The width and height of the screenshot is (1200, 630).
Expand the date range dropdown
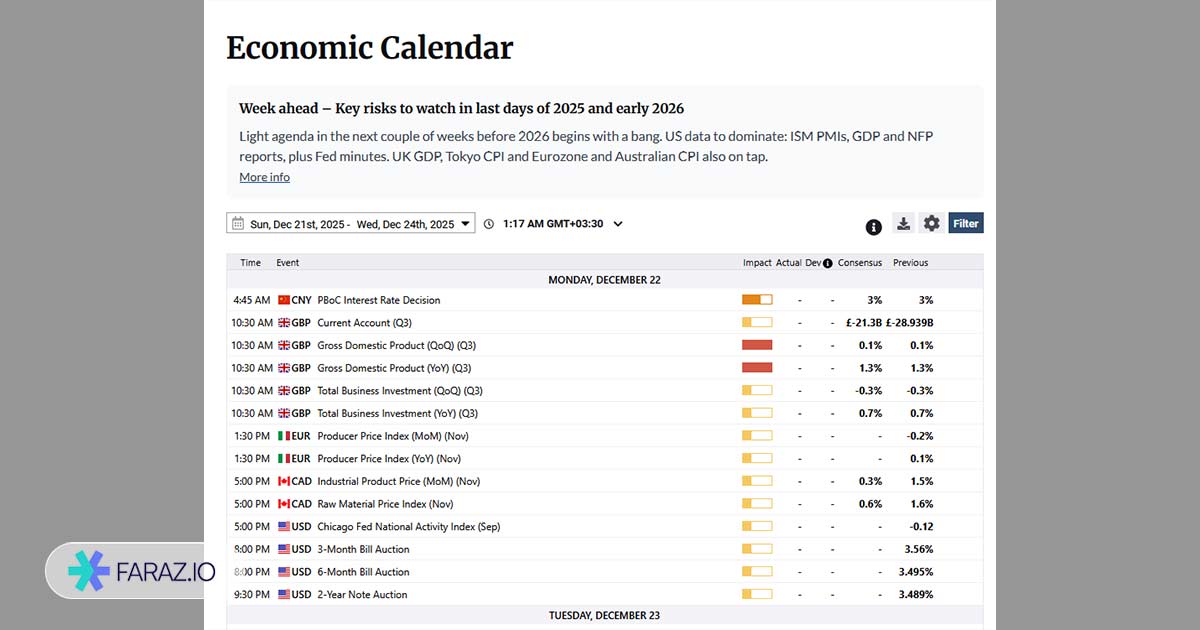465,224
